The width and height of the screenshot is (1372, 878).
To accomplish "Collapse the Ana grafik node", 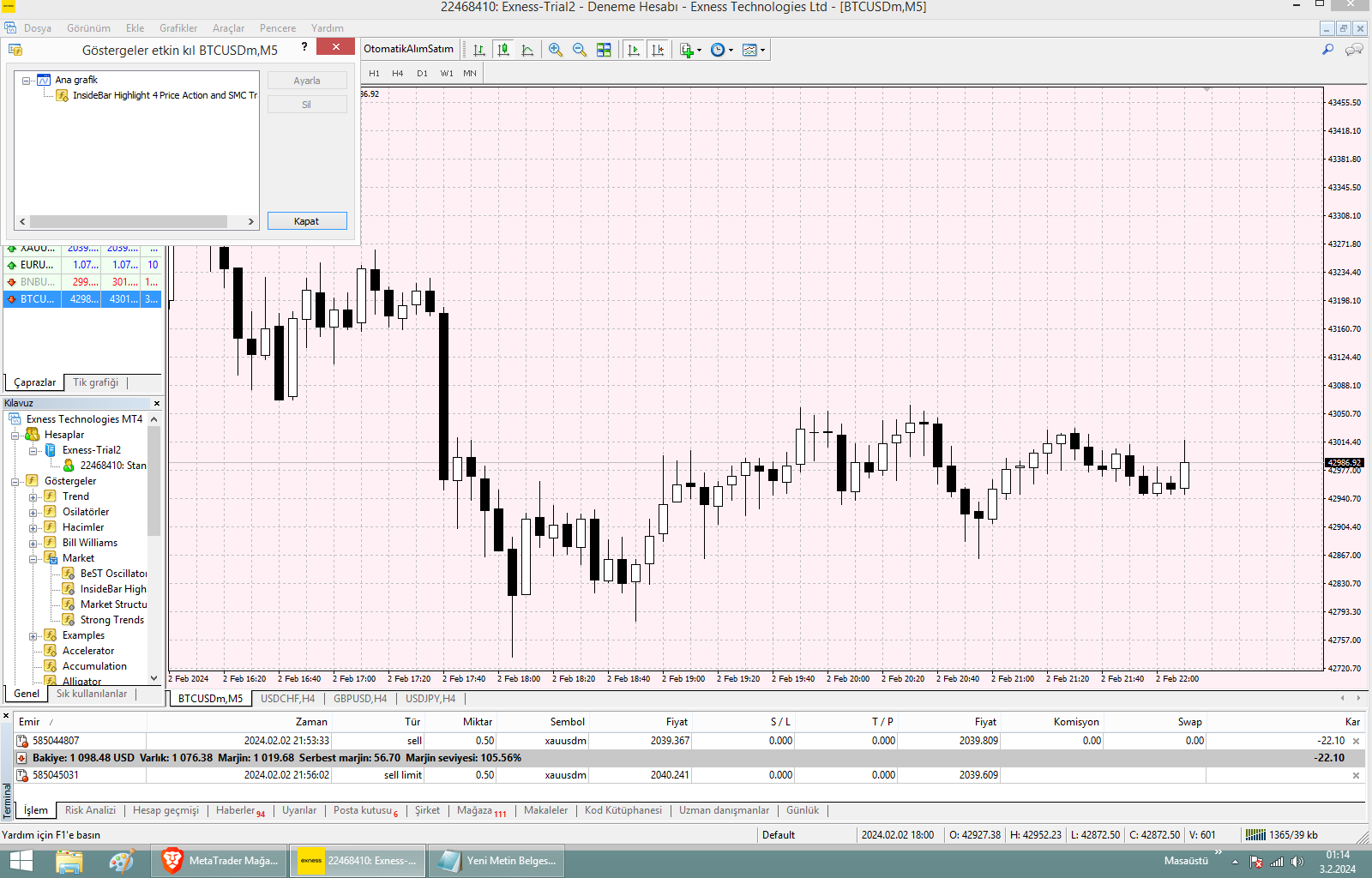I will (27, 81).
